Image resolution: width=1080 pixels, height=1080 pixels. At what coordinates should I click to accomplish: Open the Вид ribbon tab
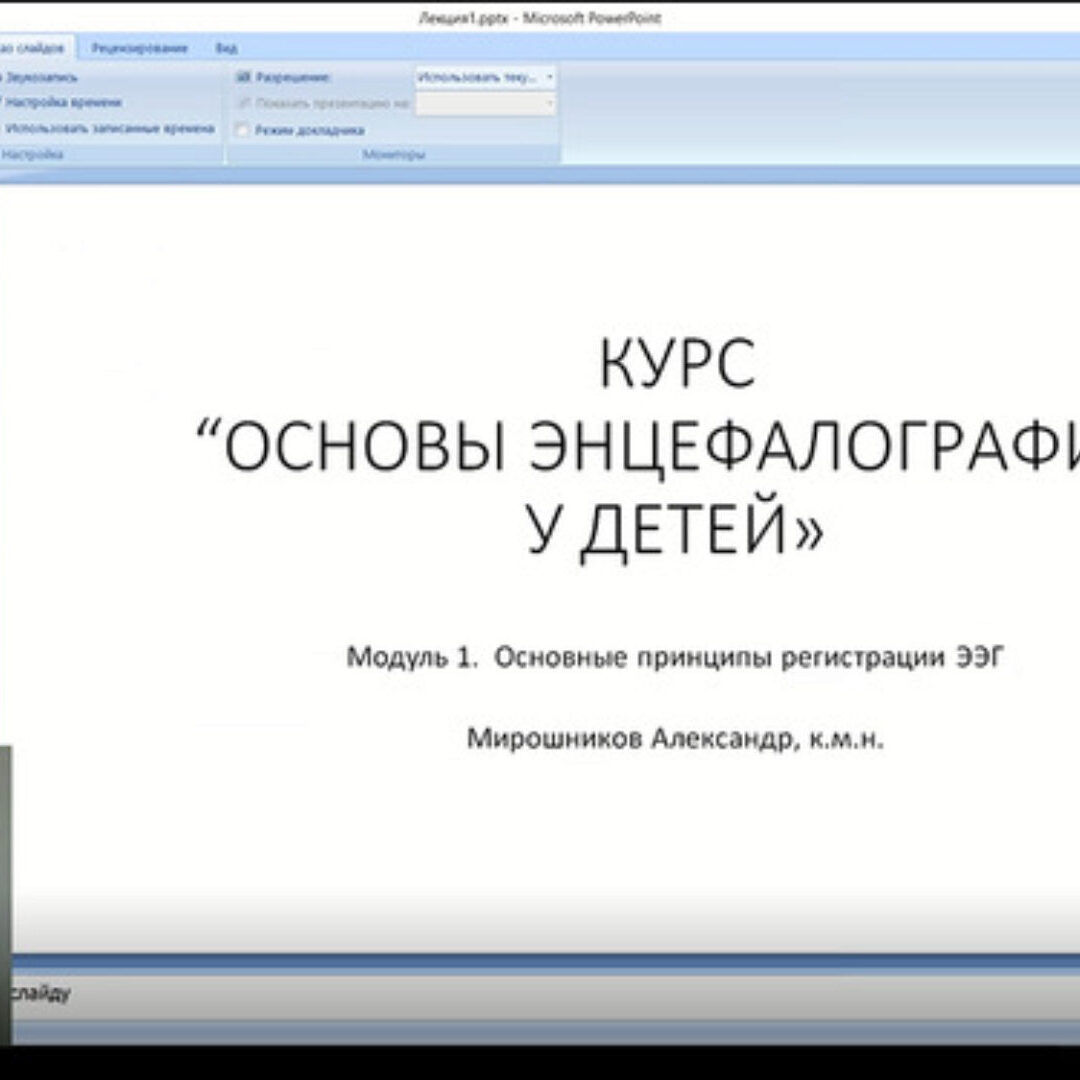click(227, 48)
